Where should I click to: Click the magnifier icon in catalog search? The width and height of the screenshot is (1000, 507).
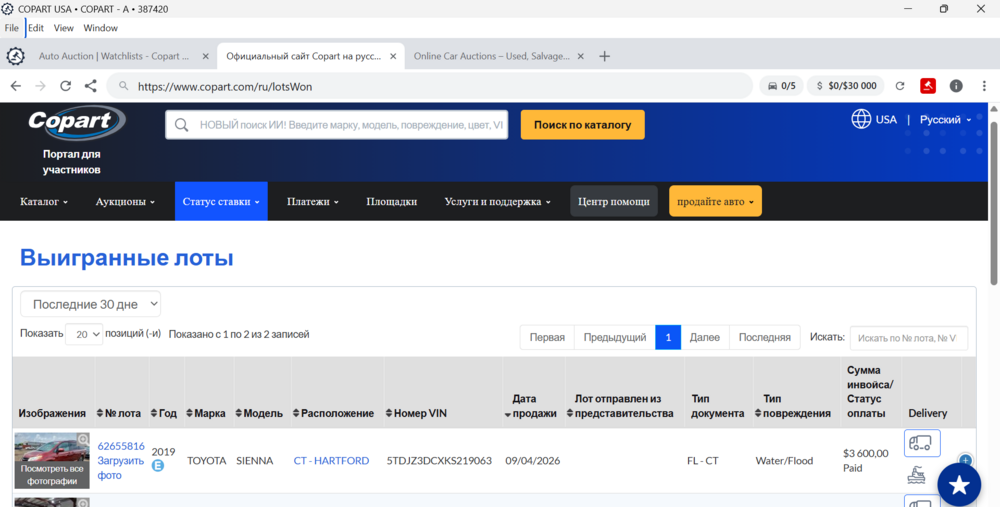pos(181,125)
